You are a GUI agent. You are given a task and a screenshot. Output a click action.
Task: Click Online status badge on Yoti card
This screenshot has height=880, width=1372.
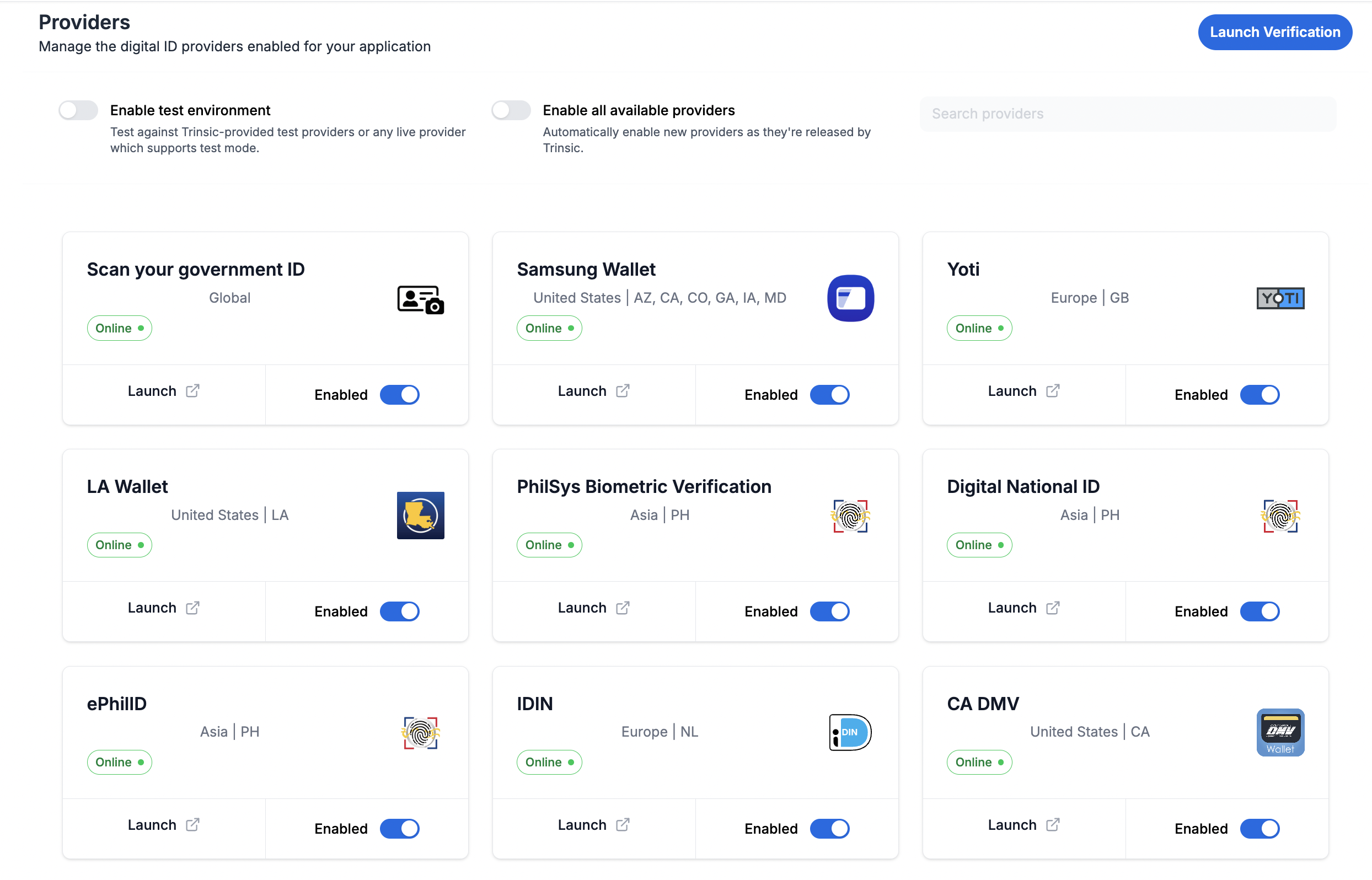pos(979,328)
